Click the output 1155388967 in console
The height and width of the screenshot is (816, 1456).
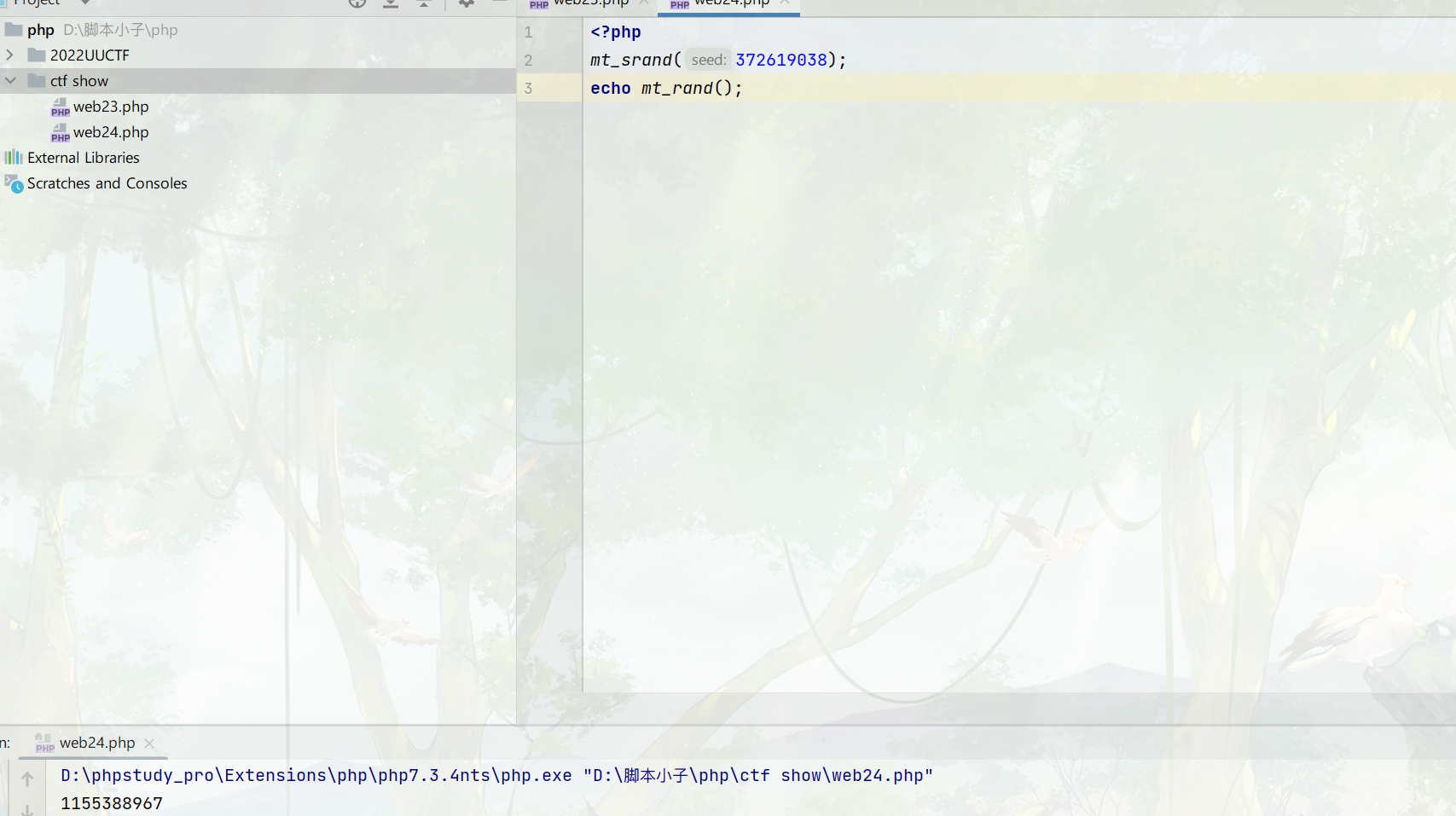112,804
